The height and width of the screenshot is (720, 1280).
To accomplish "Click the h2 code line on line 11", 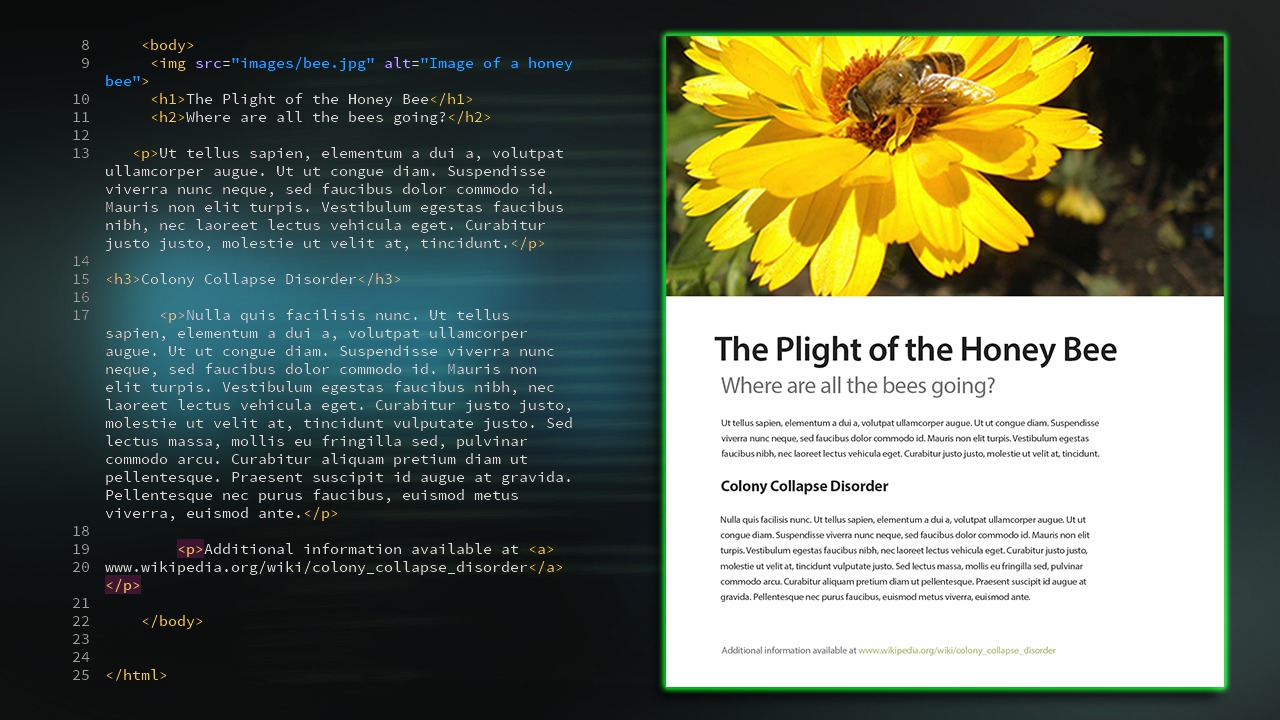I will coord(321,117).
